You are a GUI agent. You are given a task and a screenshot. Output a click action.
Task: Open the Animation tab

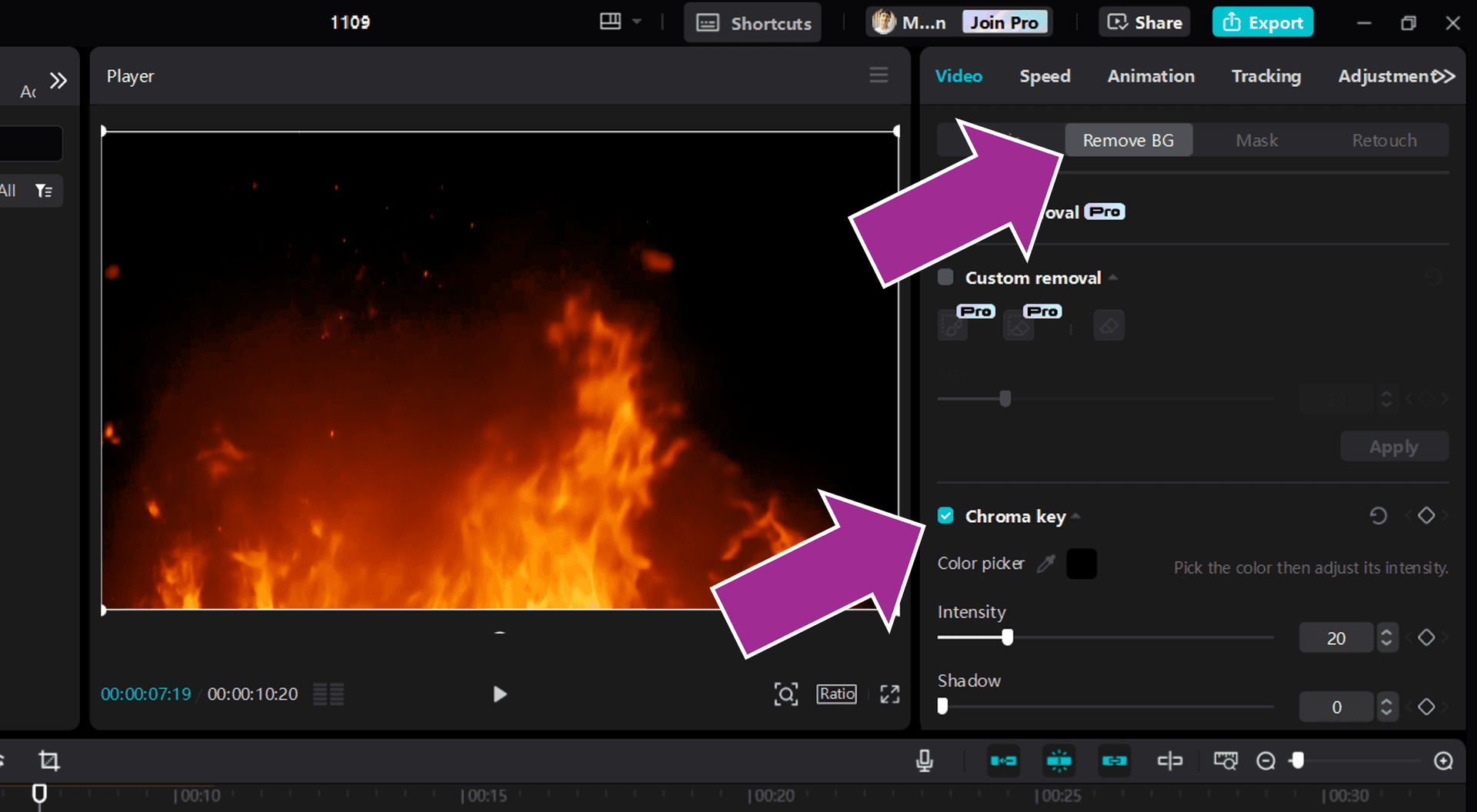(x=1151, y=76)
